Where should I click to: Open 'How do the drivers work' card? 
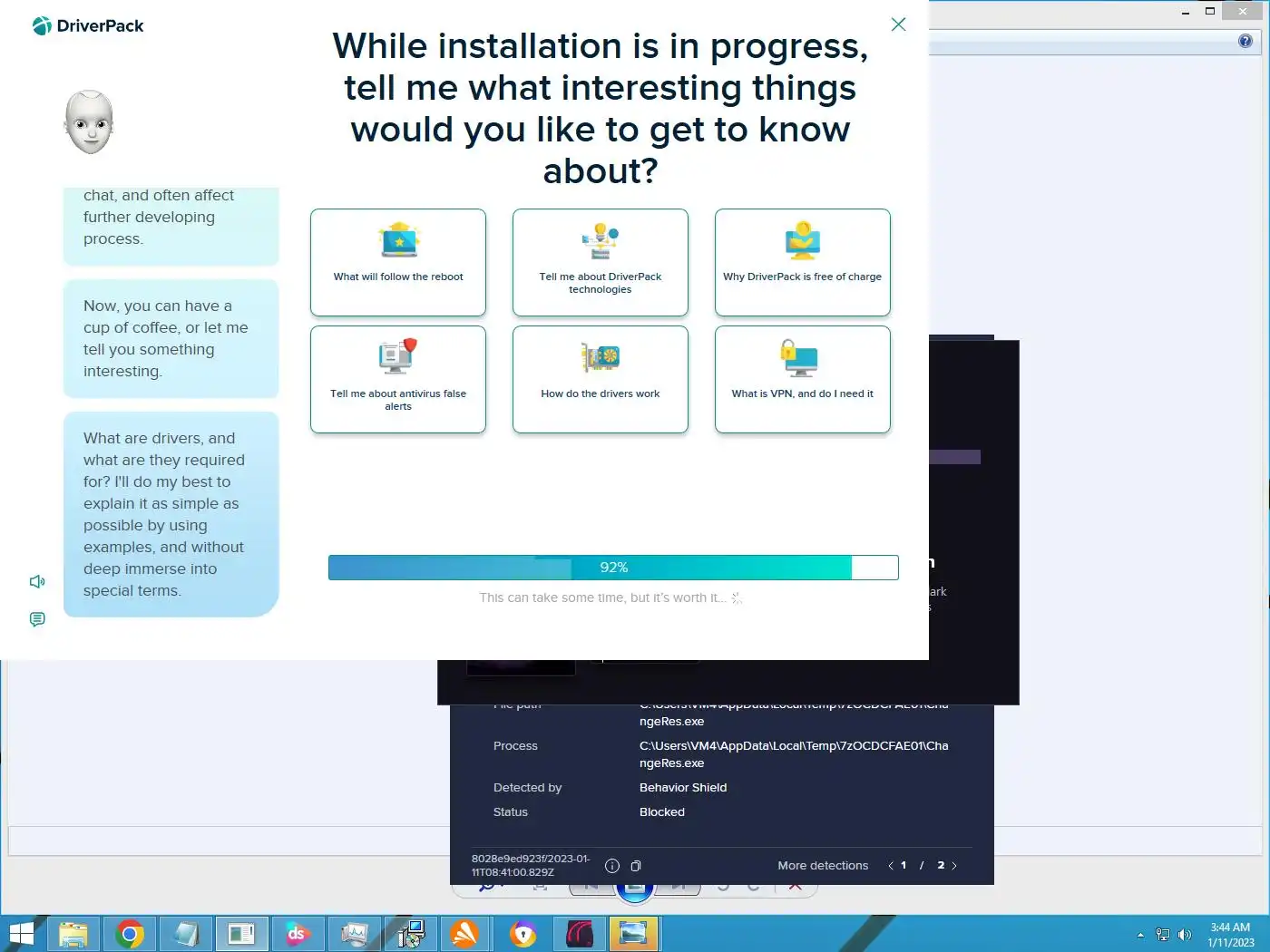pyautogui.click(x=601, y=379)
